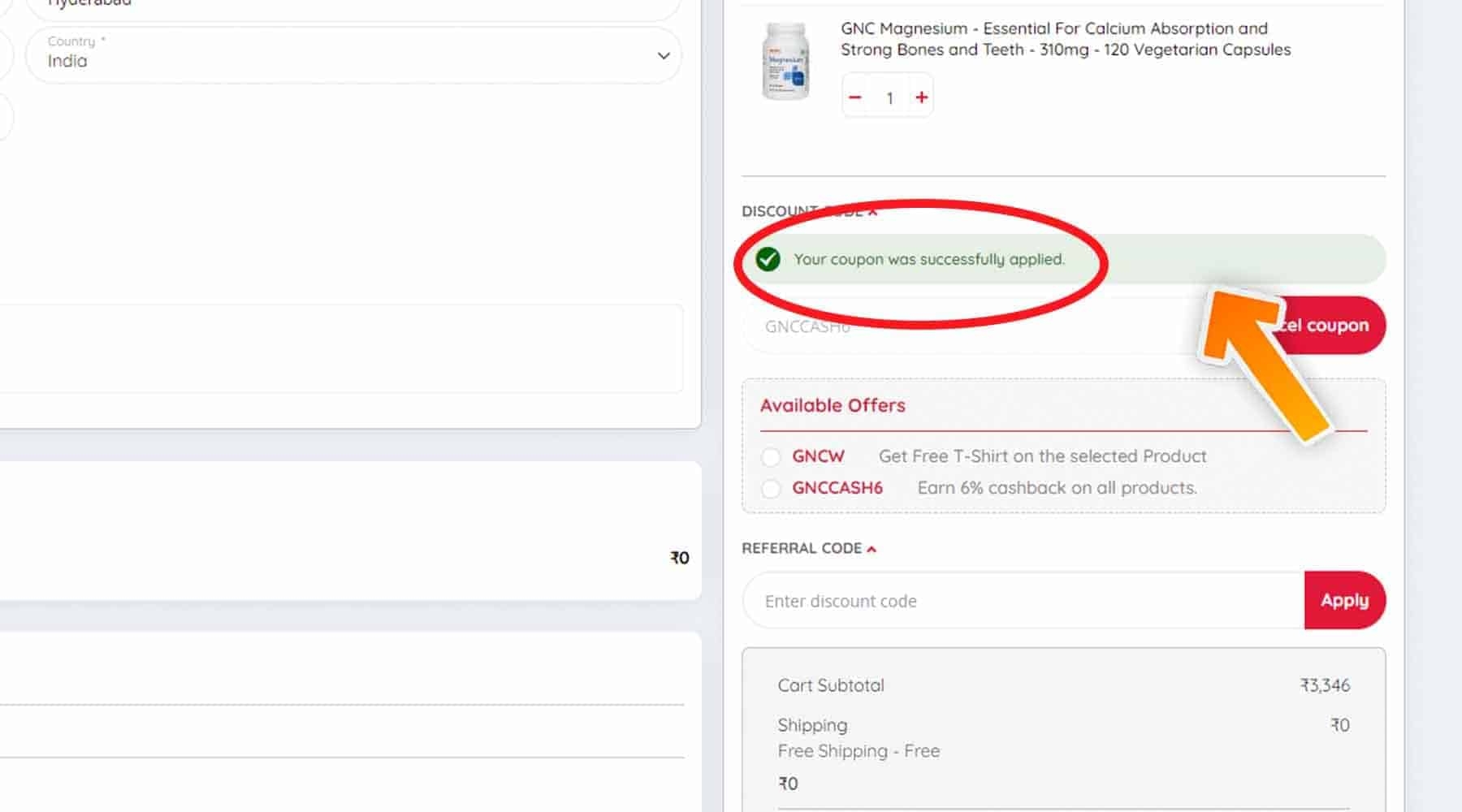This screenshot has height=812, width=1462.
Task: Focus the referral 'Enter discount code' field
Action: pyautogui.click(x=1023, y=601)
